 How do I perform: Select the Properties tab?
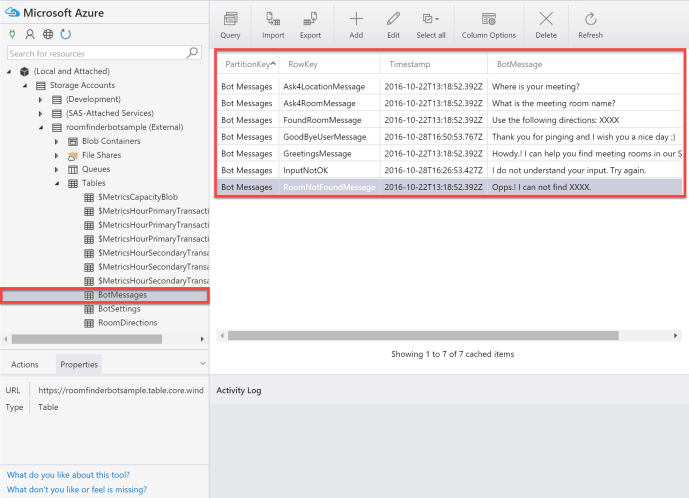coord(79,364)
